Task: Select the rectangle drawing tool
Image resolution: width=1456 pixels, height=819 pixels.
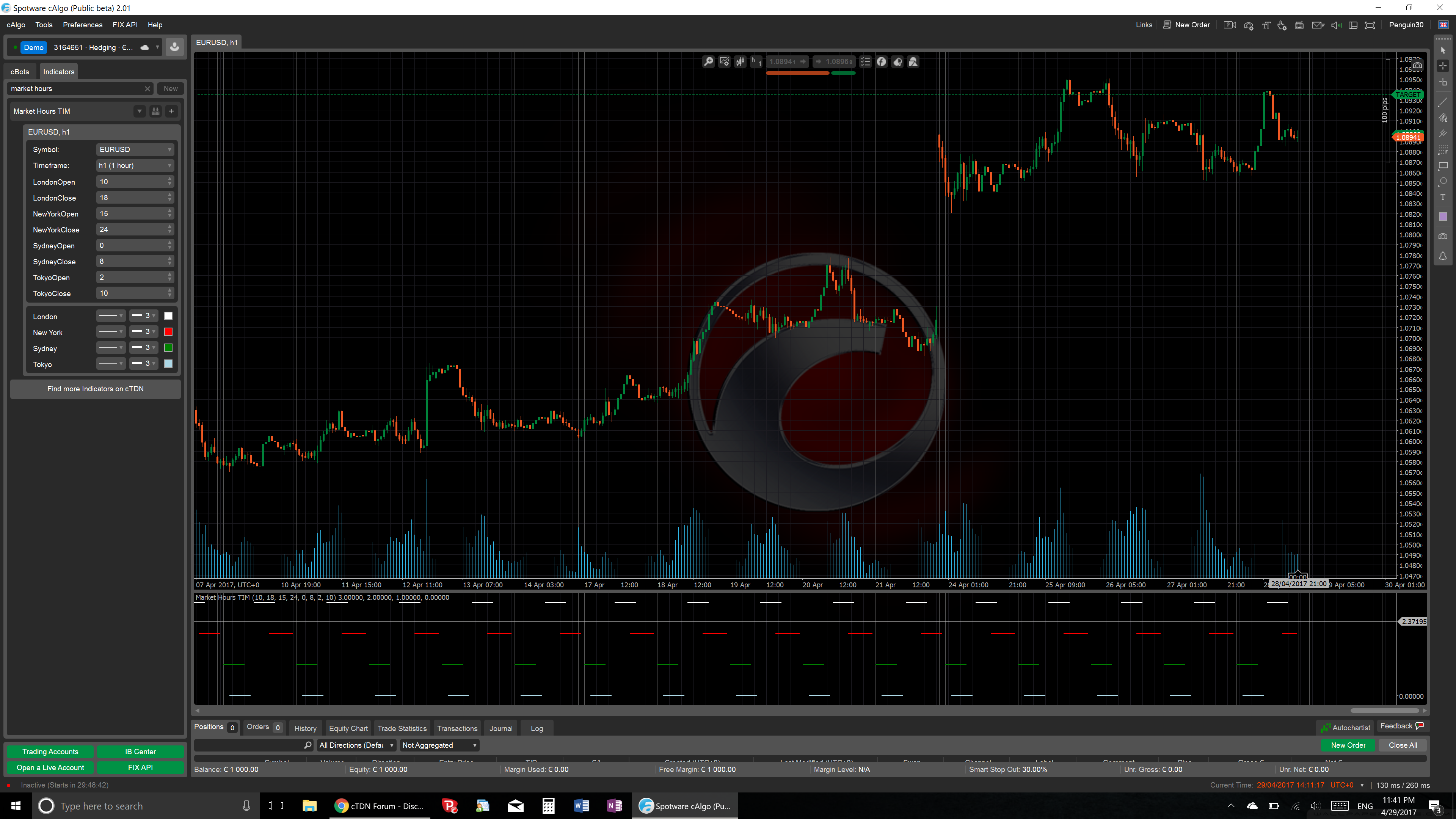Action: 1443,166
